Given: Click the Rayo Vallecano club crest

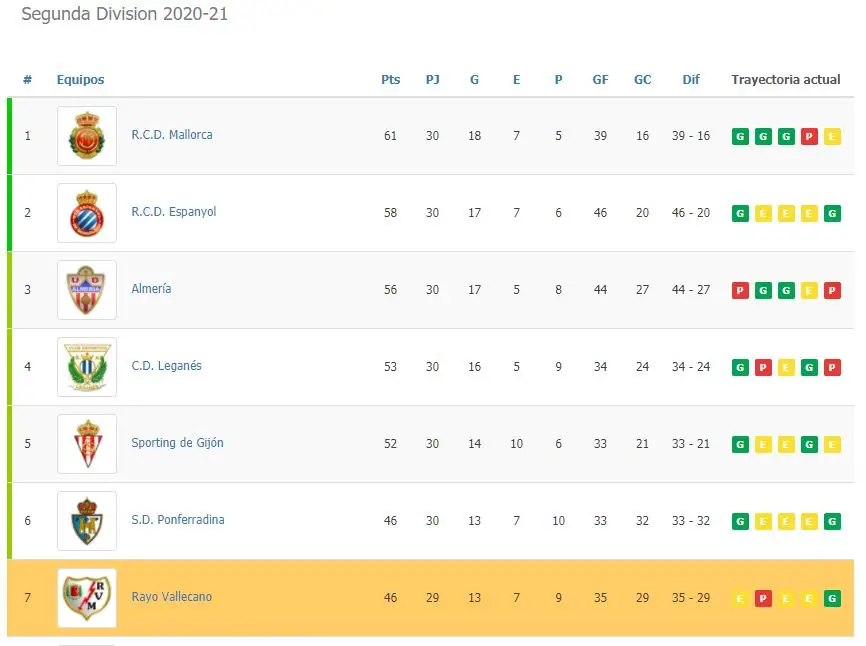Looking at the screenshot, I should 87,598.
